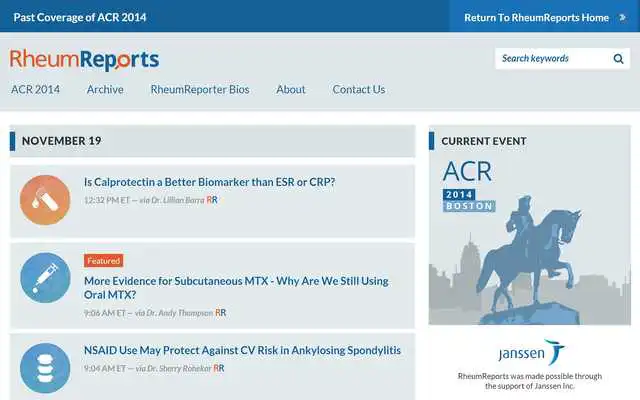Screen dimensions: 640x400
Task: Click the RR badge beside Dr. Andy Thompson
Action: coord(220,313)
